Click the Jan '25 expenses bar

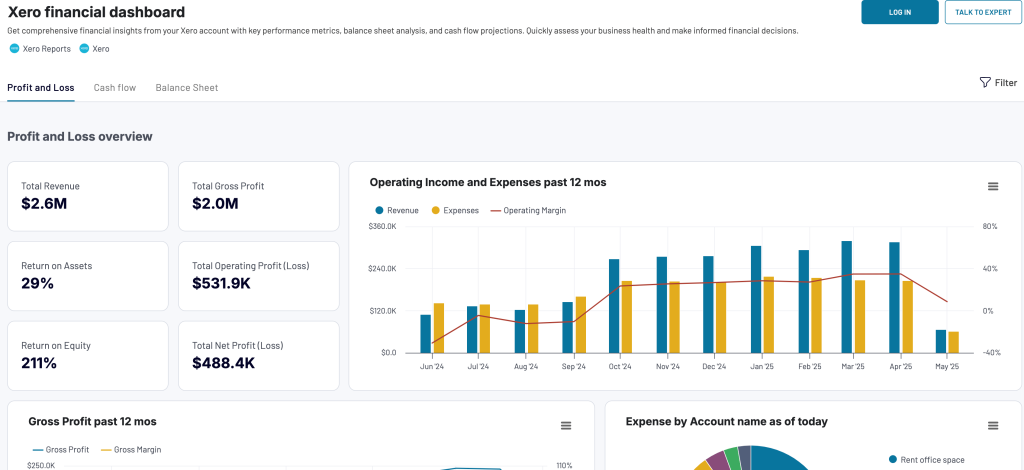pos(769,315)
